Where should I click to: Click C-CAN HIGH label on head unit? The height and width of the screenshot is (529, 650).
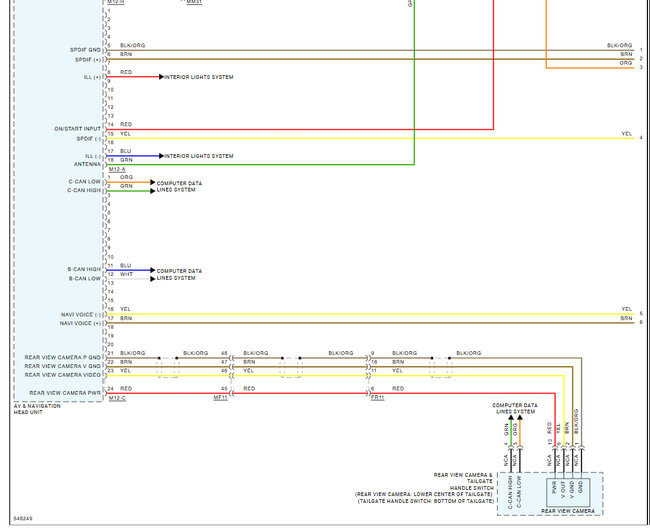[84, 190]
